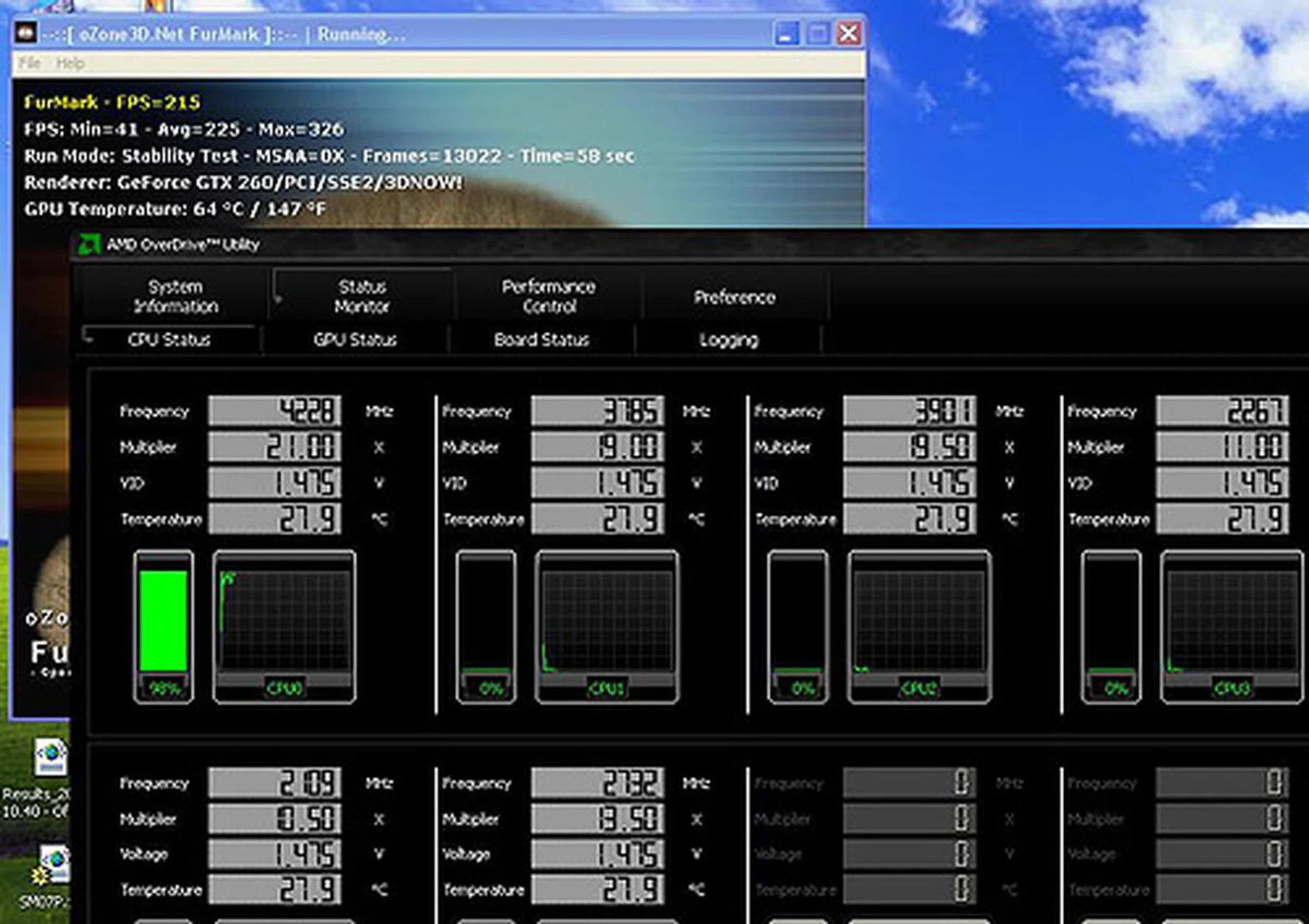
Task: Open the FurMark Help menu
Action: 70,63
